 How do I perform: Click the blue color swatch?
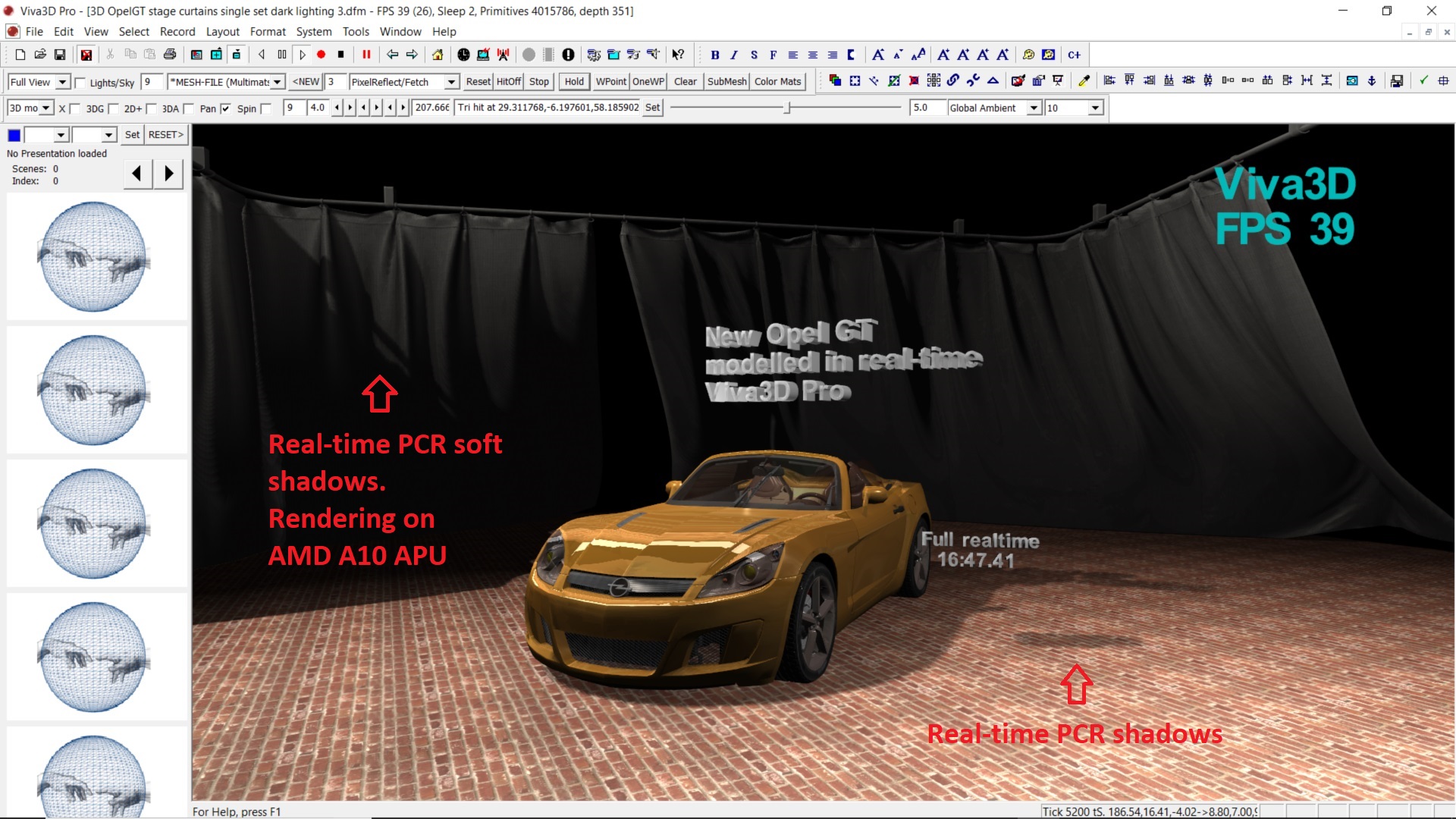pos(14,135)
